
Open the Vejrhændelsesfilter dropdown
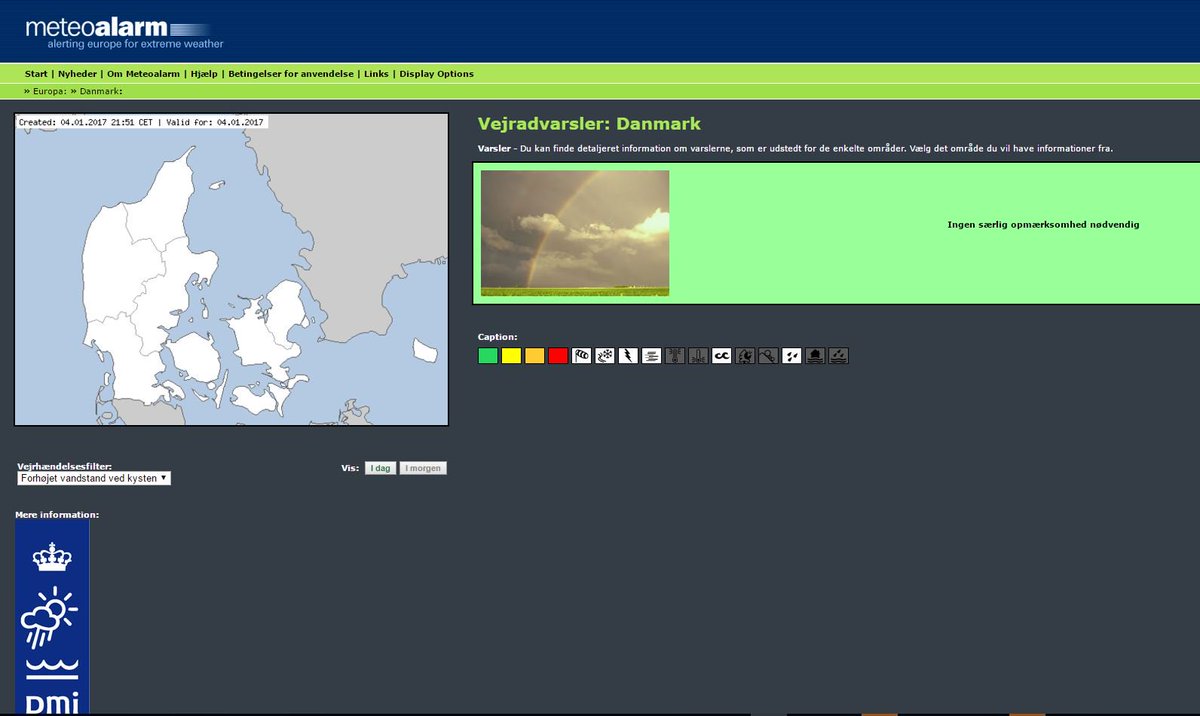(93, 477)
